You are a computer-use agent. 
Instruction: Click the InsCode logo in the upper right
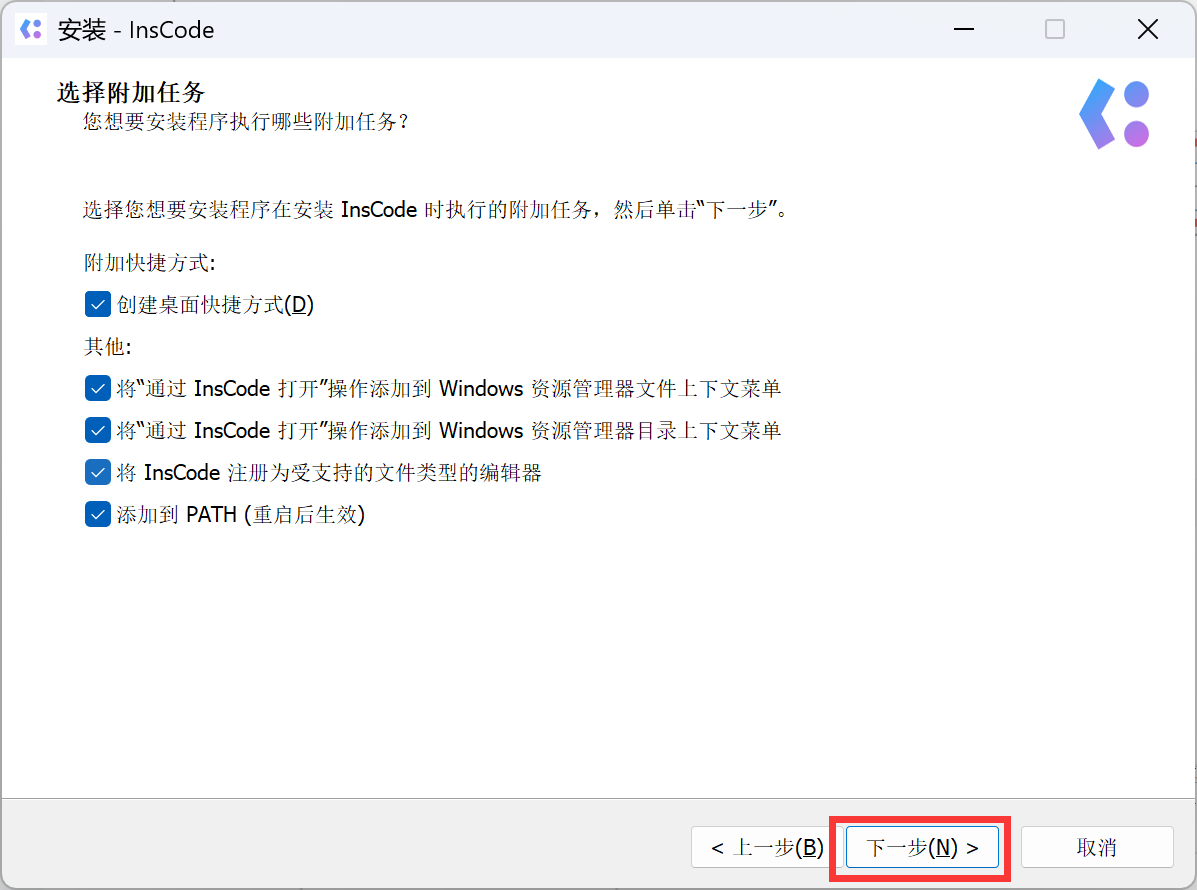(1114, 113)
